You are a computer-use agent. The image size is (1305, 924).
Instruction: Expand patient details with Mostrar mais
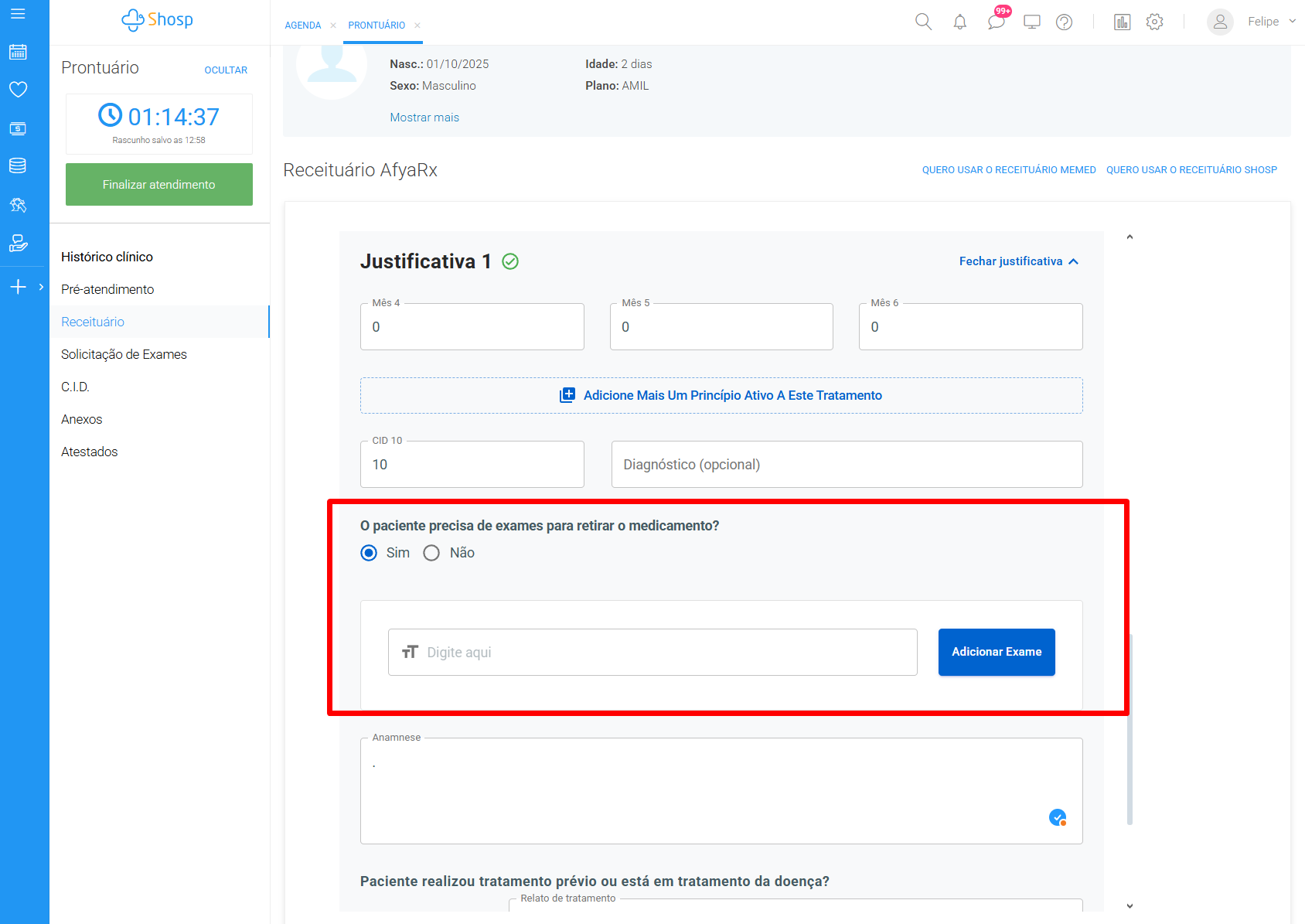(424, 118)
